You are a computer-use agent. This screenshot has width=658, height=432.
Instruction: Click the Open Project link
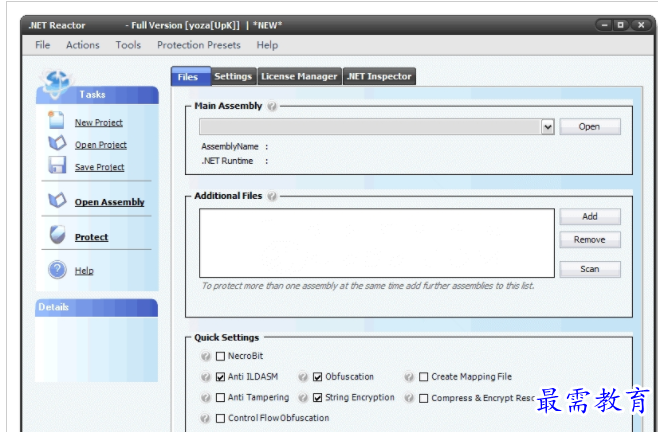101,145
